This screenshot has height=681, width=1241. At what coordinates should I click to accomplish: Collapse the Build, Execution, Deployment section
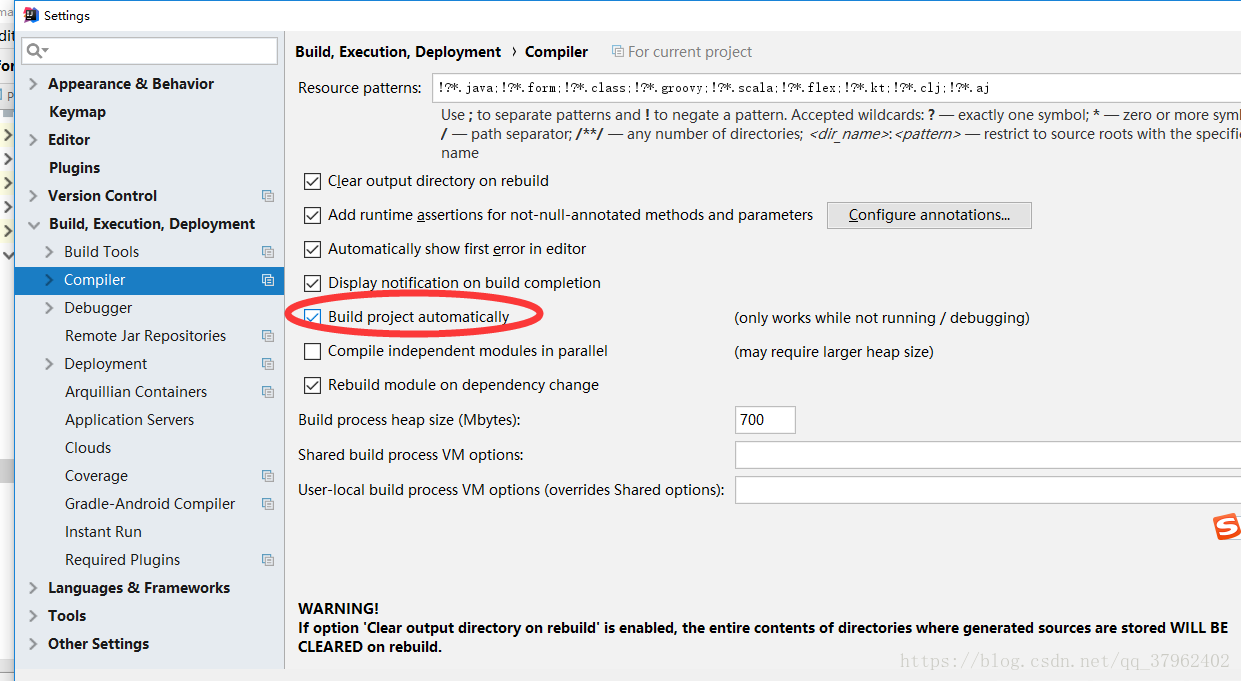pos(34,224)
